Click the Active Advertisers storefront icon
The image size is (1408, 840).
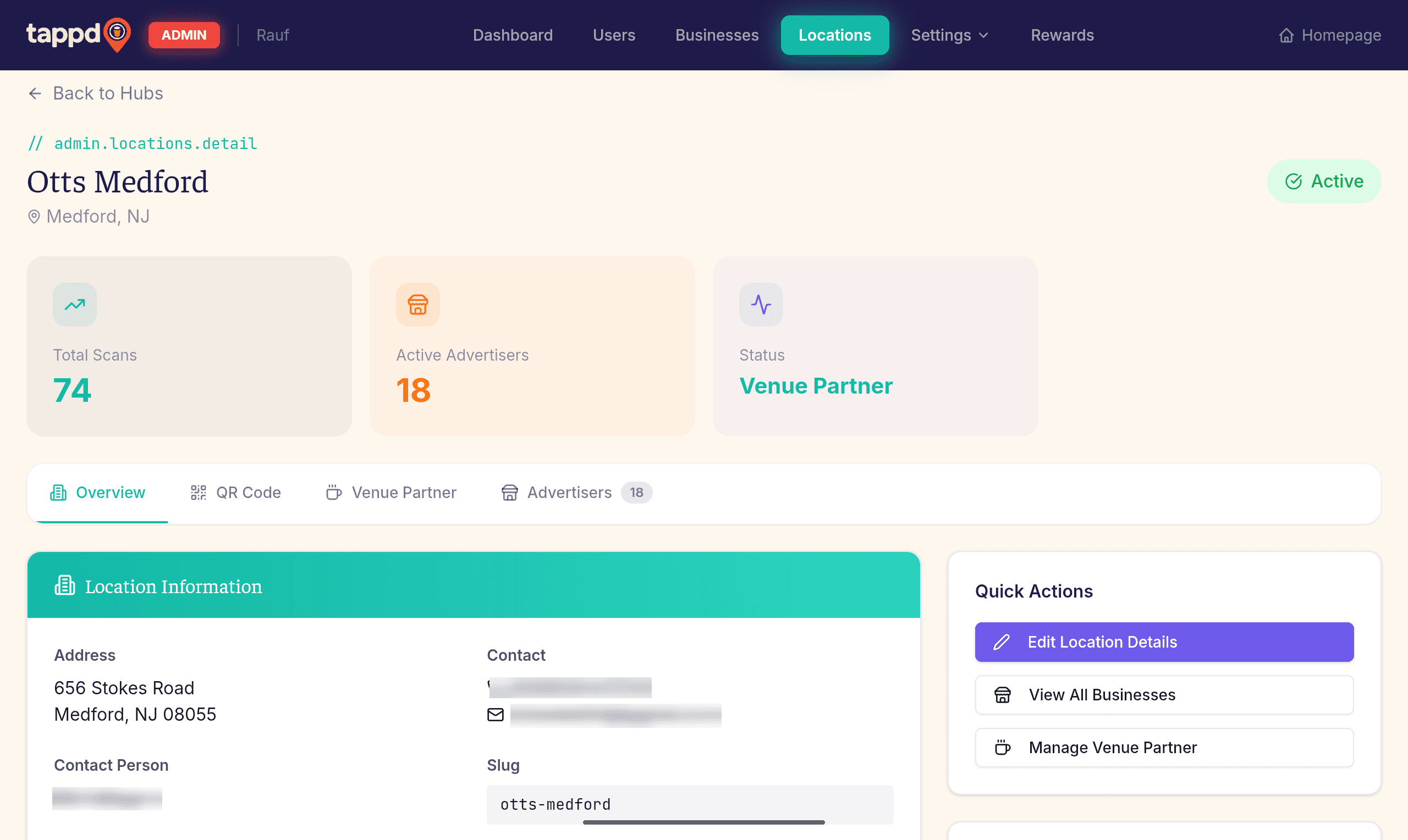[418, 305]
